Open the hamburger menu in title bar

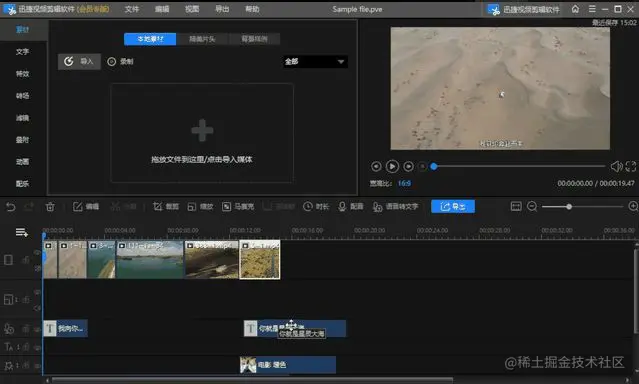click(x=592, y=9)
